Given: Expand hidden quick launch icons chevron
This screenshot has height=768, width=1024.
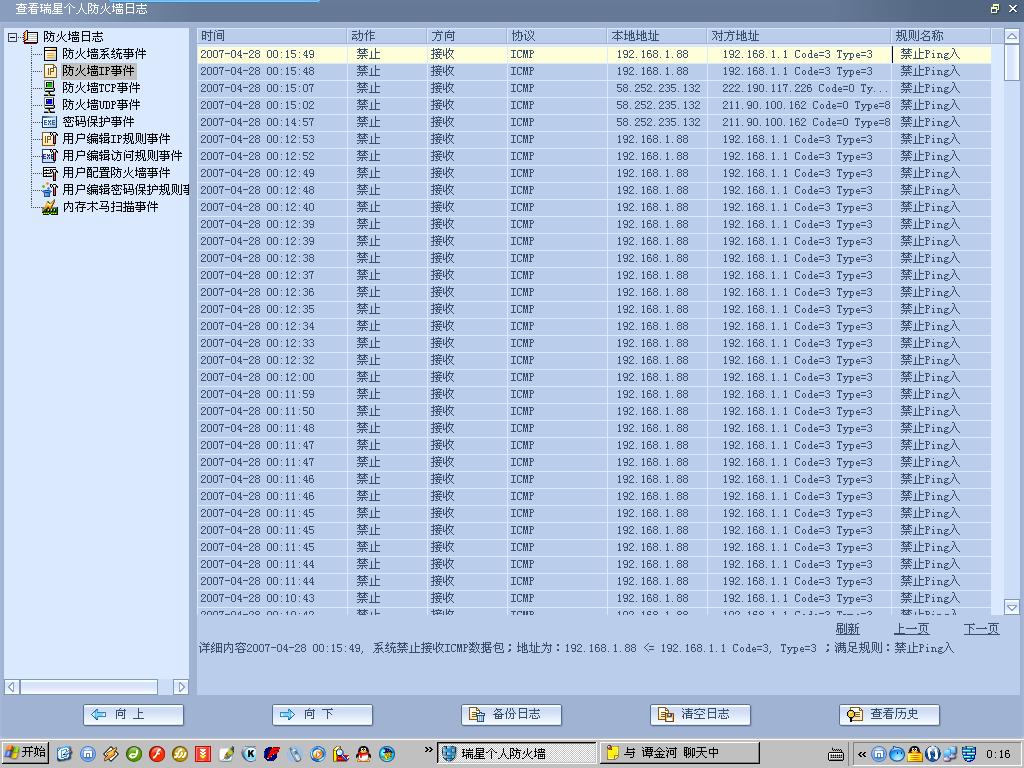Looking at the screenshot, I should (429, 750).
